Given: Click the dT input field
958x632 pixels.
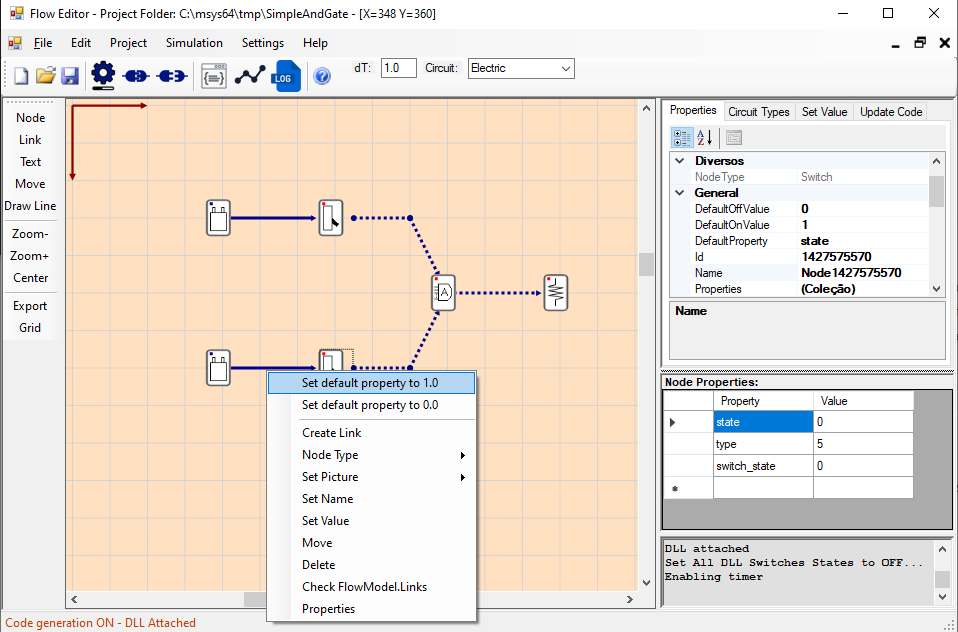Looking at the screenshot, I should tap(398, 68).
